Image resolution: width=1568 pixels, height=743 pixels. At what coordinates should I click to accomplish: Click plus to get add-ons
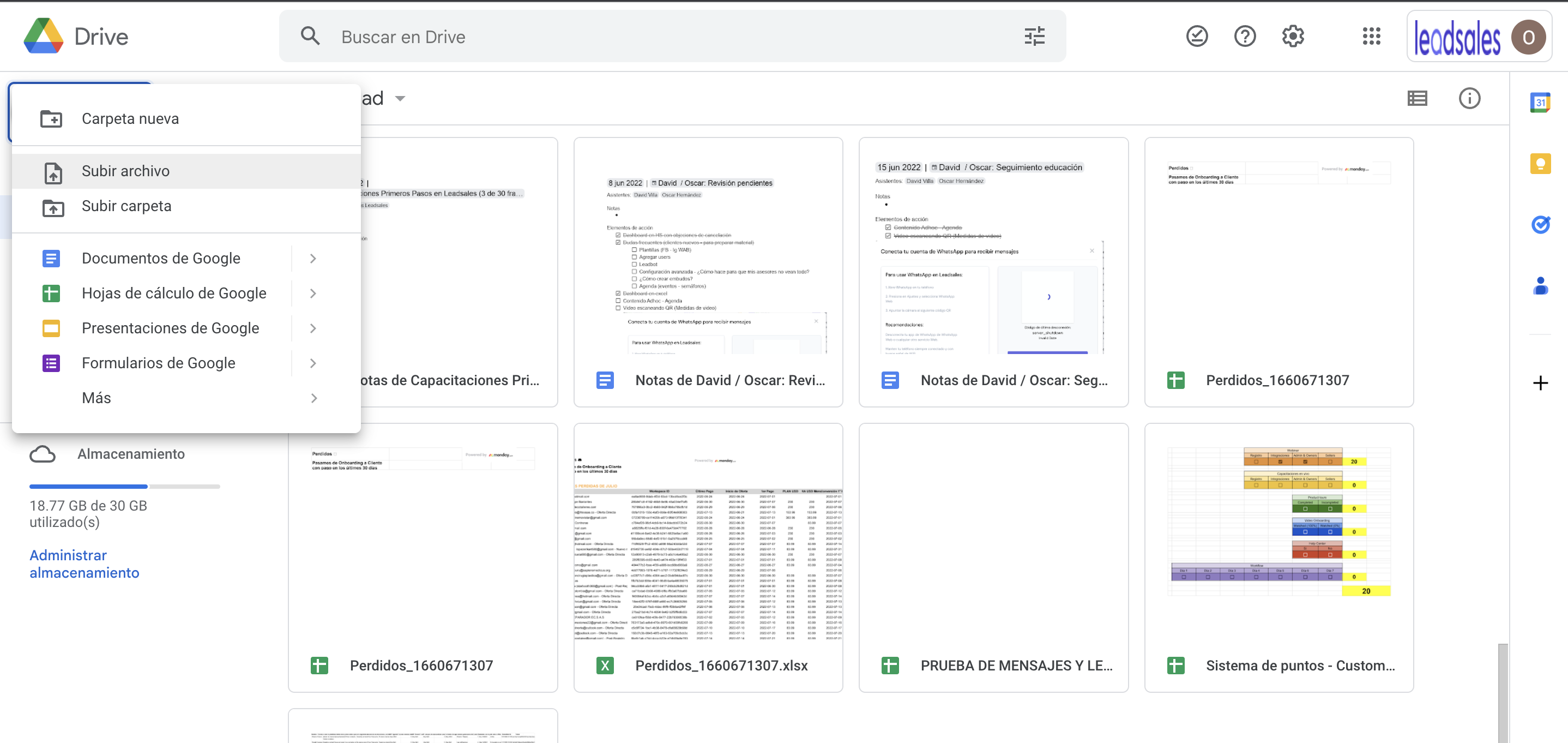point(1540,383)
